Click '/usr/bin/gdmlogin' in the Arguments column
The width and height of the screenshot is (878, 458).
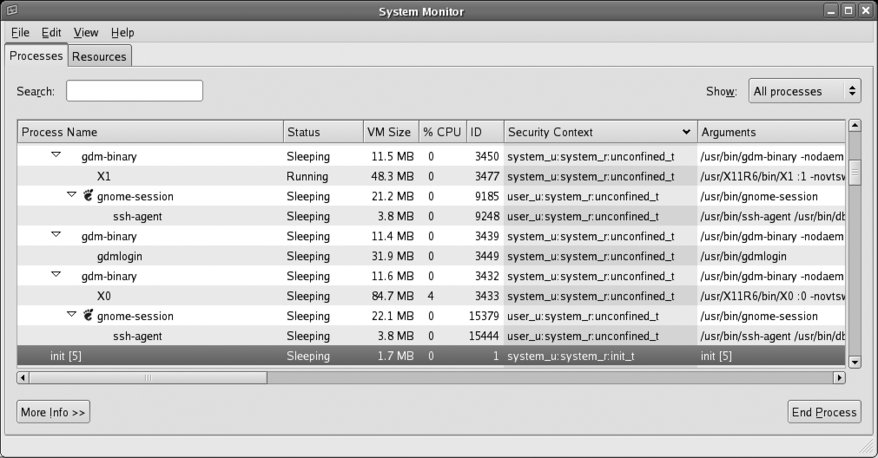(743, 256)
